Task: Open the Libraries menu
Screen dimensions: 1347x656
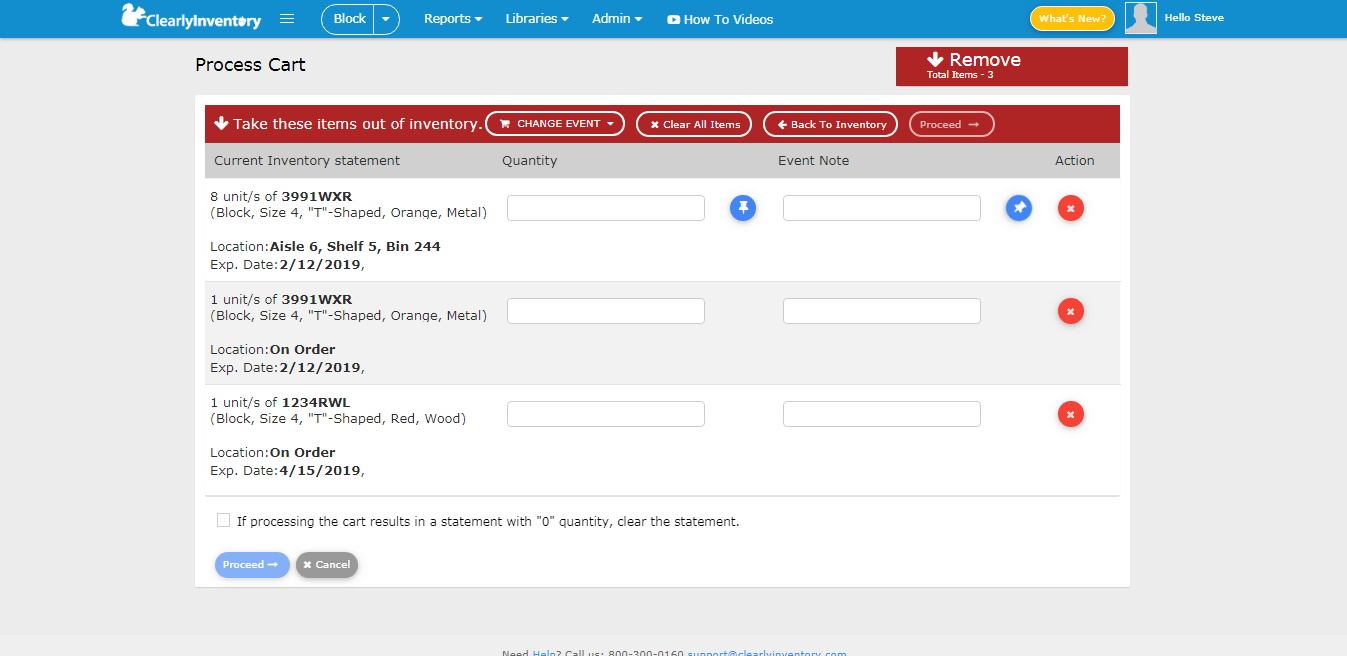Action: pyautogui.click(x=537, y=19)
